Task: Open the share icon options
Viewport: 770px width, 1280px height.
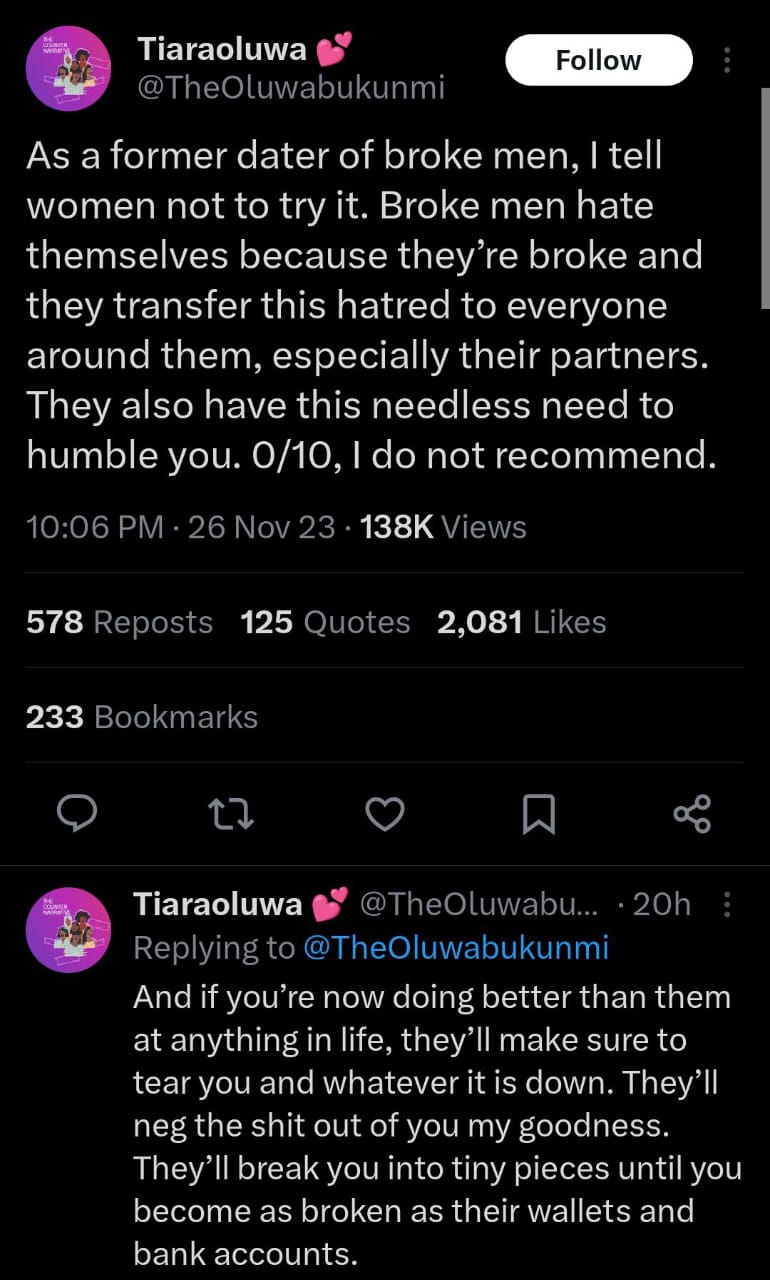Action: tap(692, 814)
